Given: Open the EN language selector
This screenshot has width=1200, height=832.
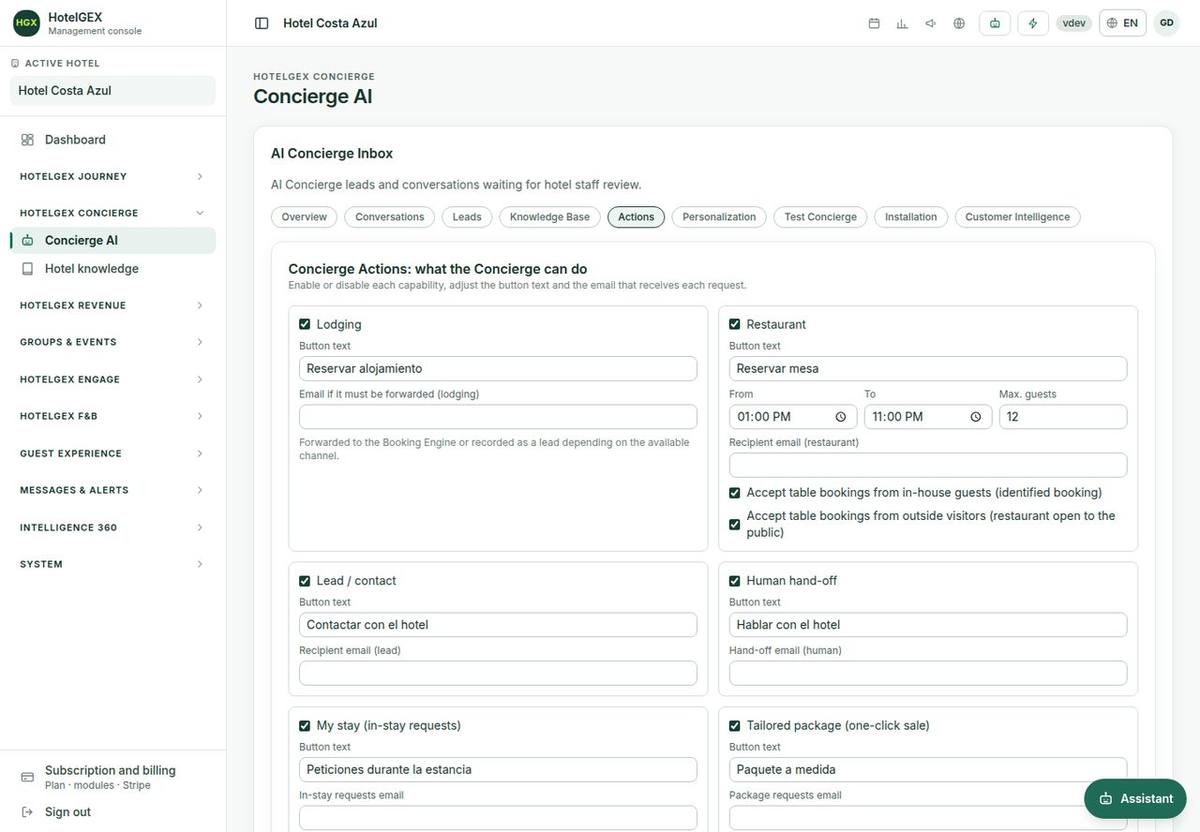Looking at the screenshot, I should 1122,23.
